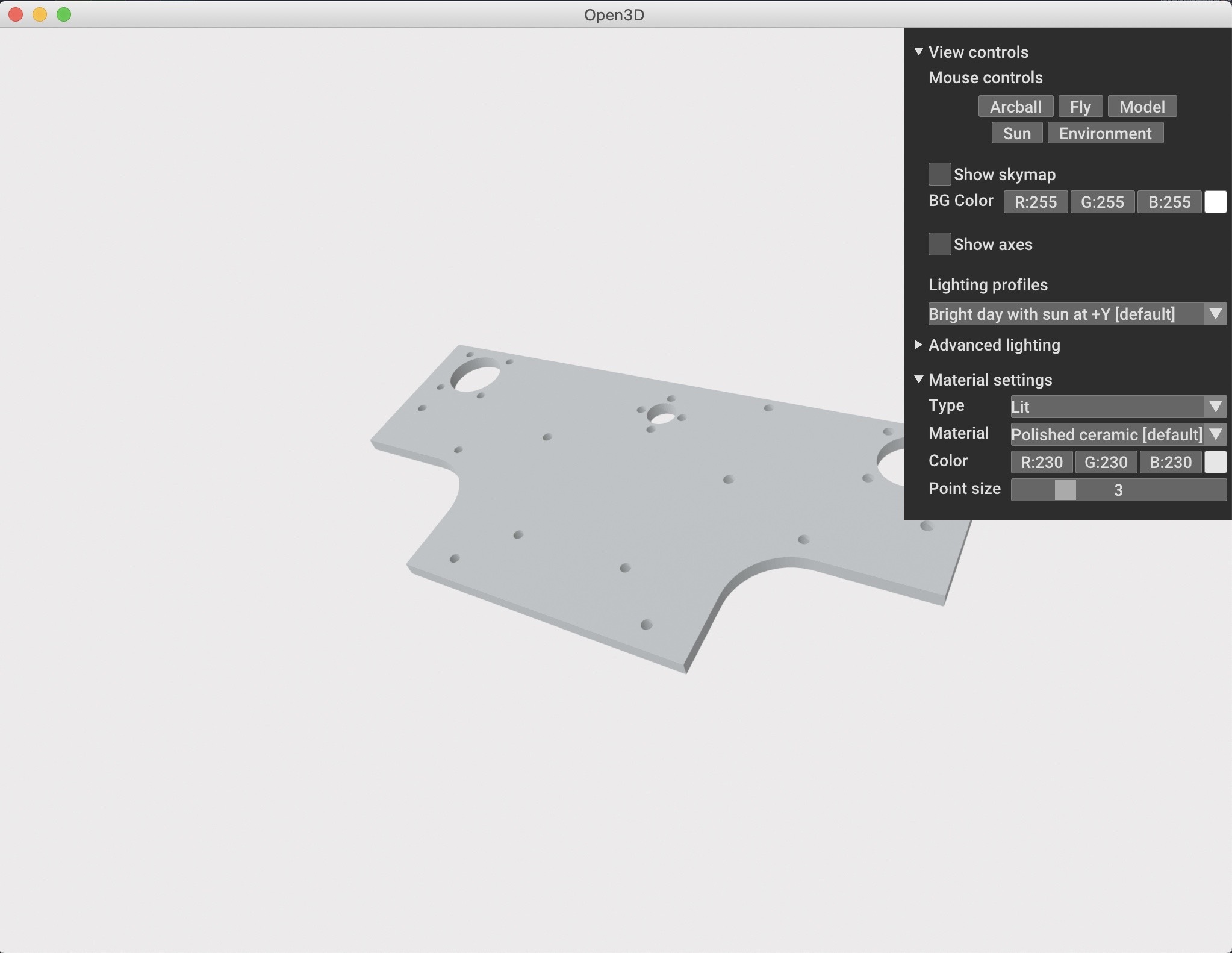Viewport: 1232px width, 953px height.
Task: Open the Lighting profiles dropdown
Action: click(1075, 314)
